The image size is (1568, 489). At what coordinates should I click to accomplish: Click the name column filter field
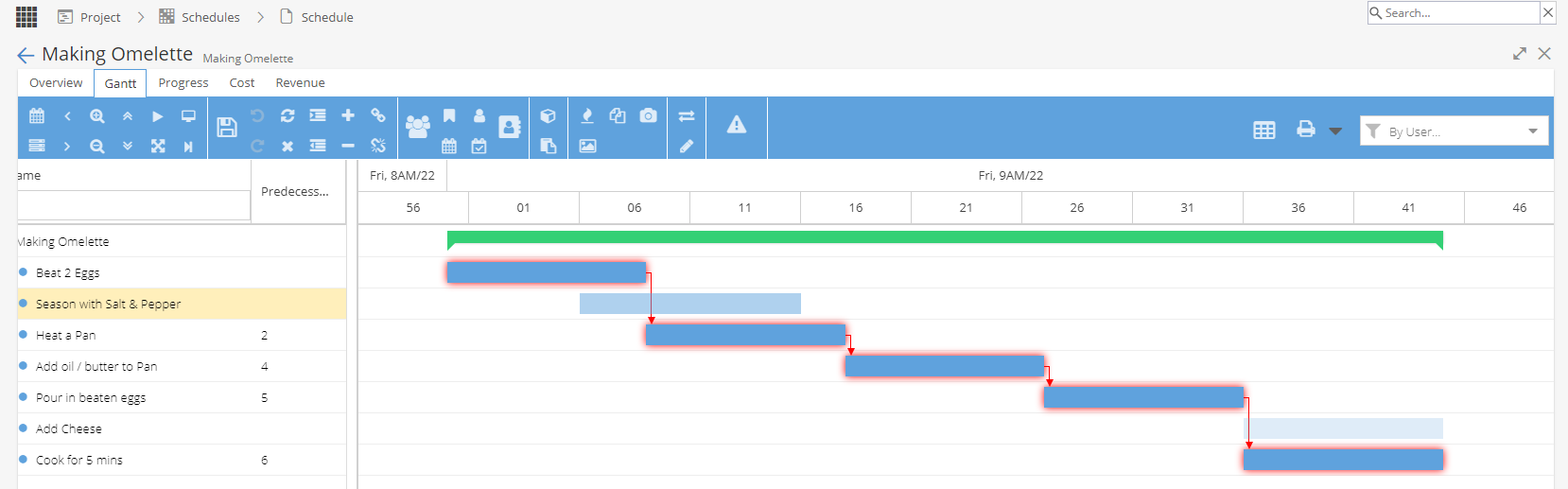[133, 205]
